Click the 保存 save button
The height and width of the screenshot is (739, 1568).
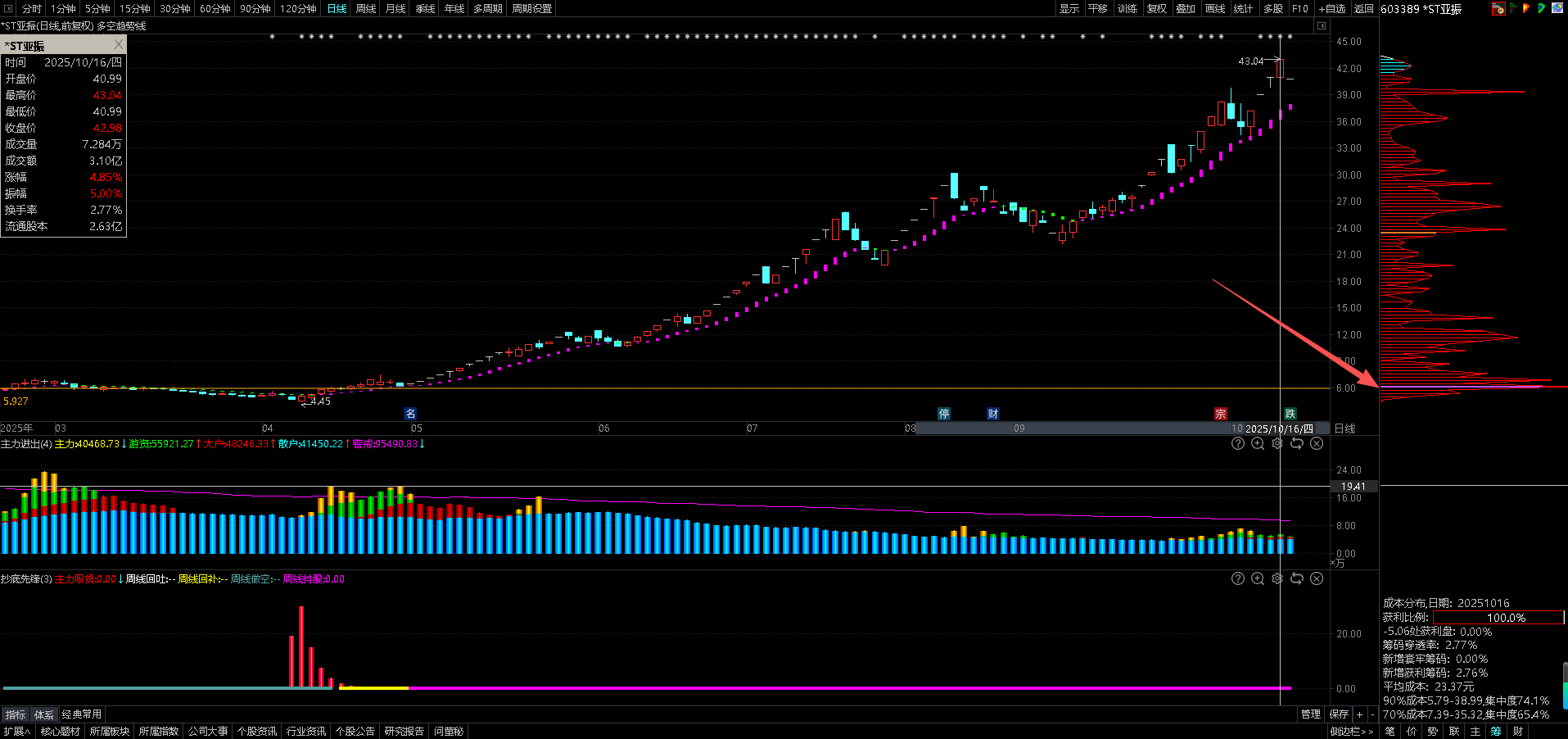tap(1340, 714)
